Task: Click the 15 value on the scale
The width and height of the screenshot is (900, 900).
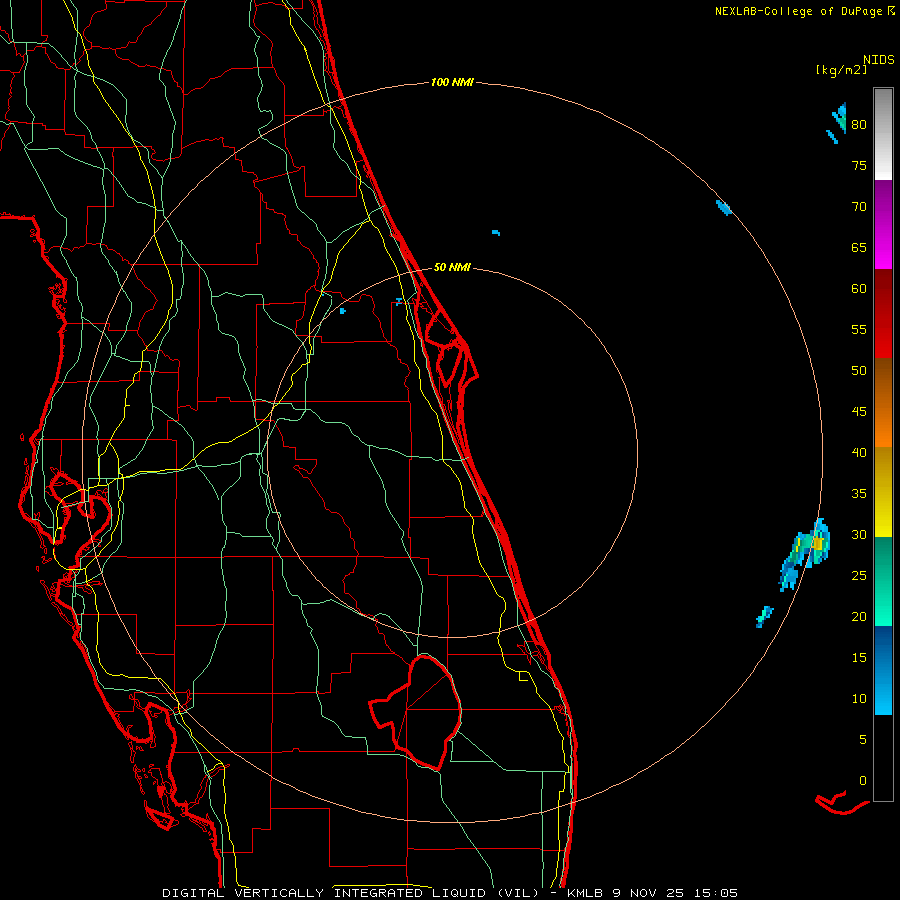Action: pos(859,658)
